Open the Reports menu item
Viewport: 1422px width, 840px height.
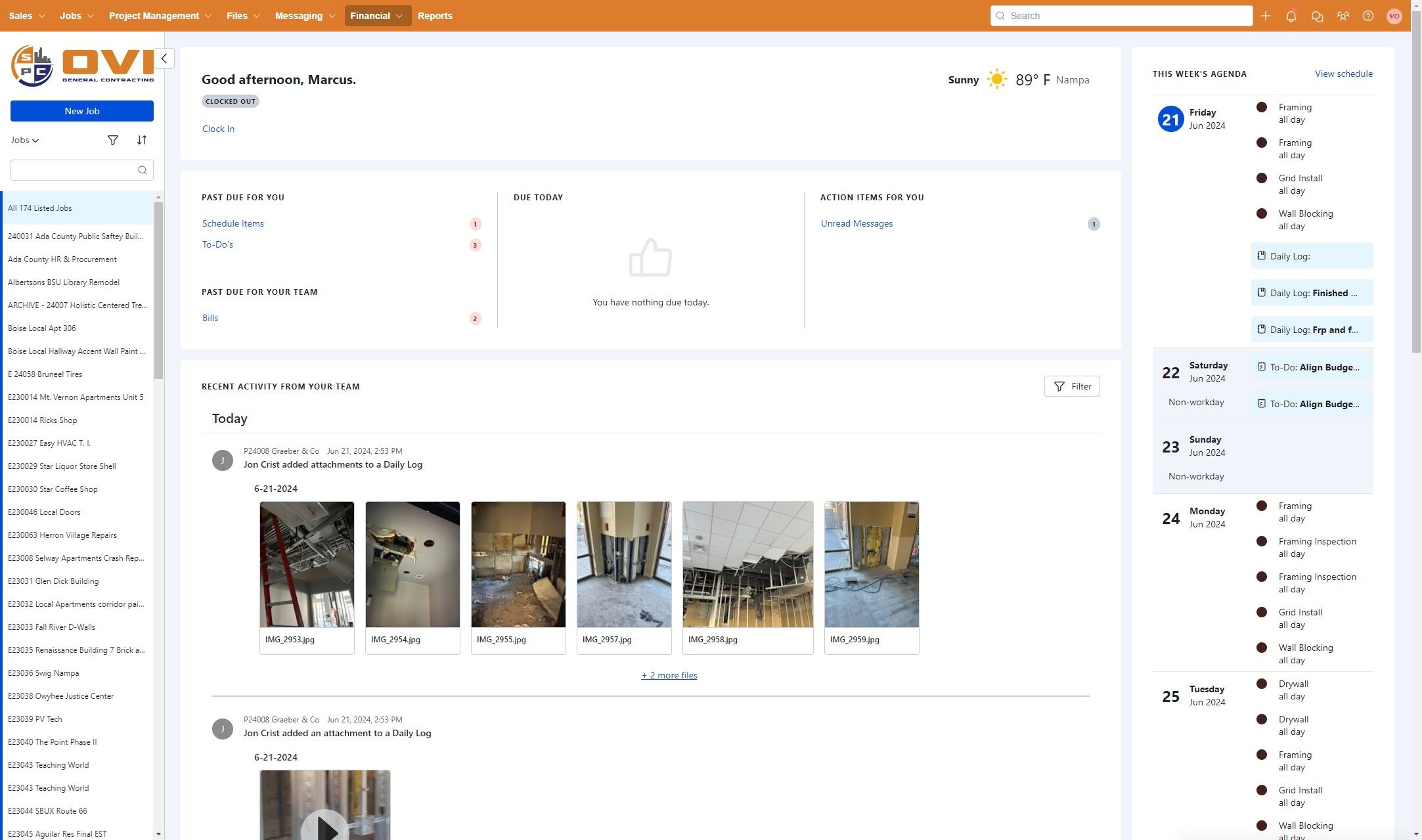coord(435,16)
